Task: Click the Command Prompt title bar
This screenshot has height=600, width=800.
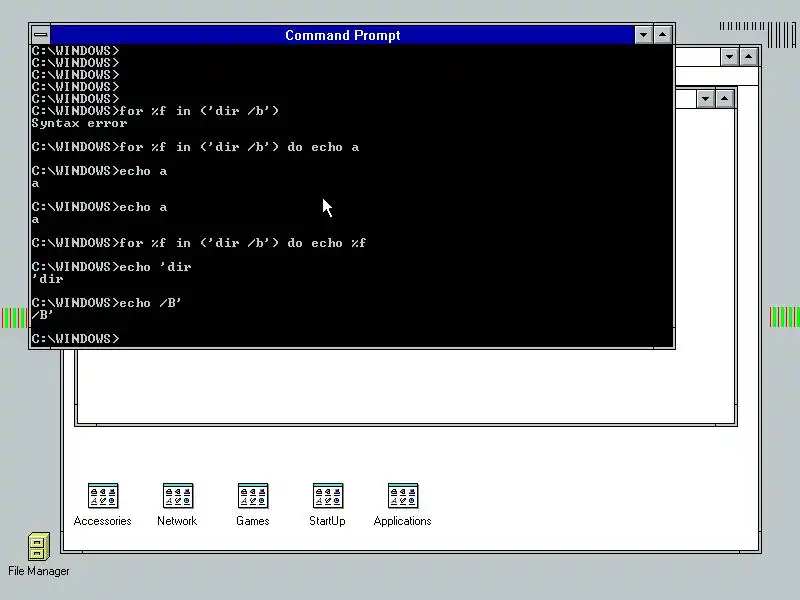Action: point(342,35)
